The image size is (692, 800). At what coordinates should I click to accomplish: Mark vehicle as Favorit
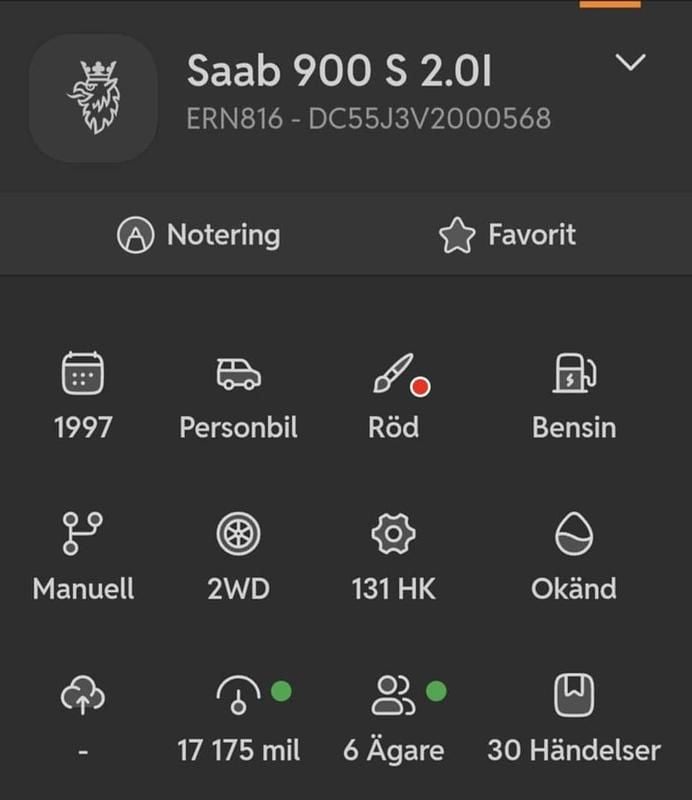point(507,235)
